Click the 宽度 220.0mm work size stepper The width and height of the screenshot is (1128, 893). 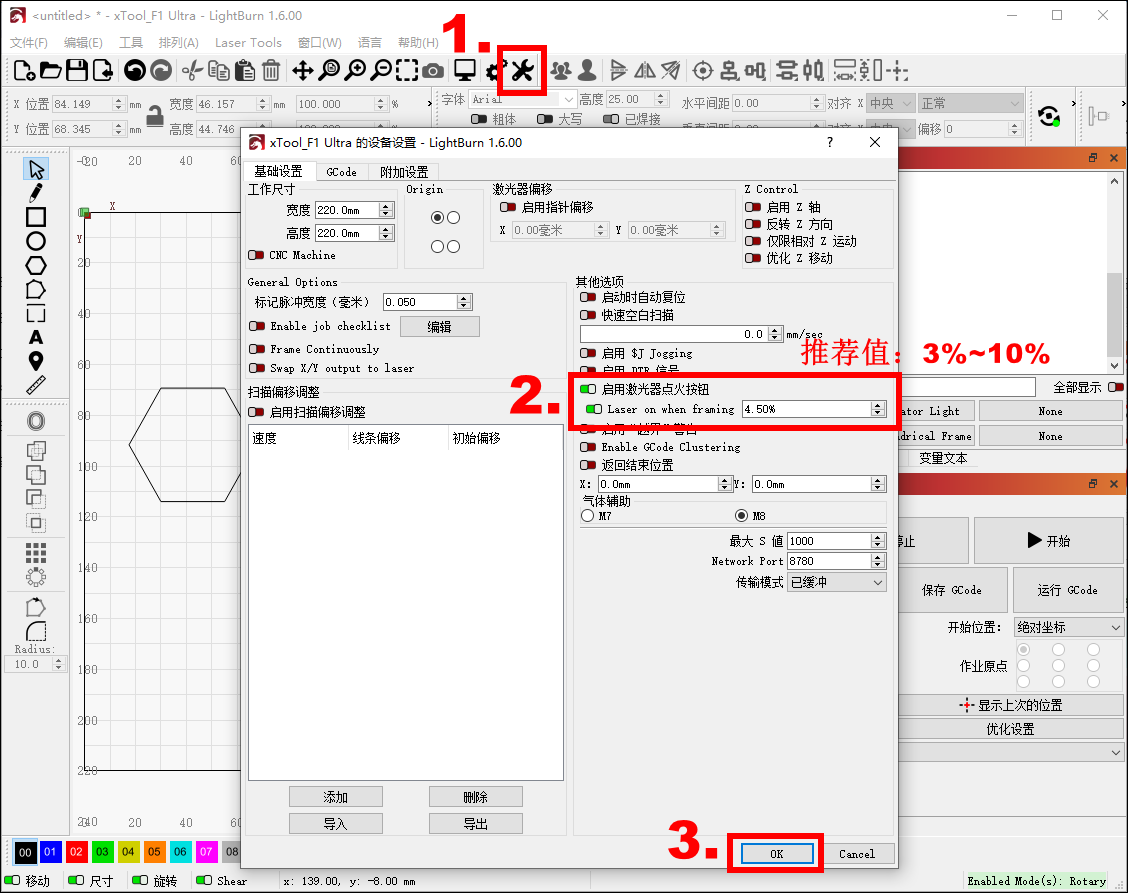tap(386, 210)
